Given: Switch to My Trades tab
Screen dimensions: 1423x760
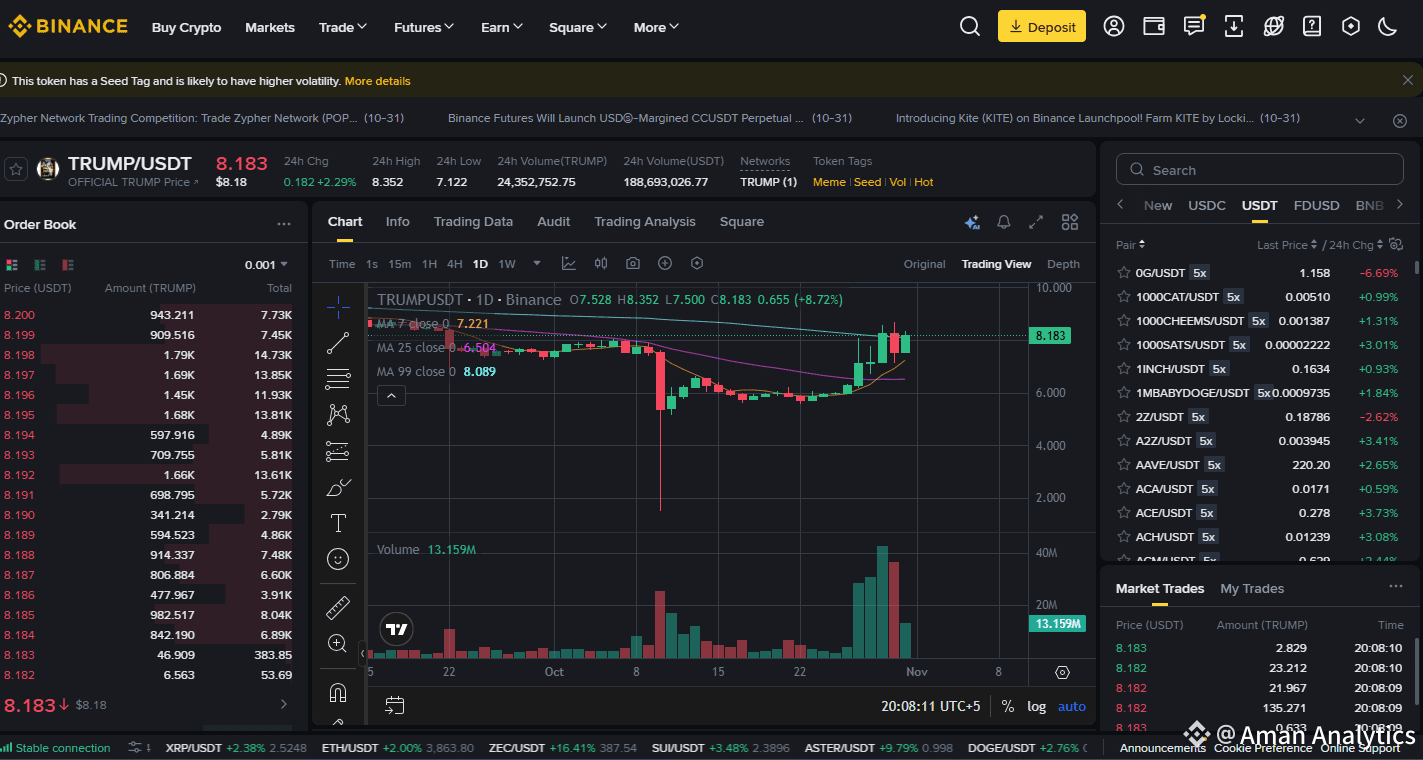Looking at the screenshot, I should coord(1252,589).
